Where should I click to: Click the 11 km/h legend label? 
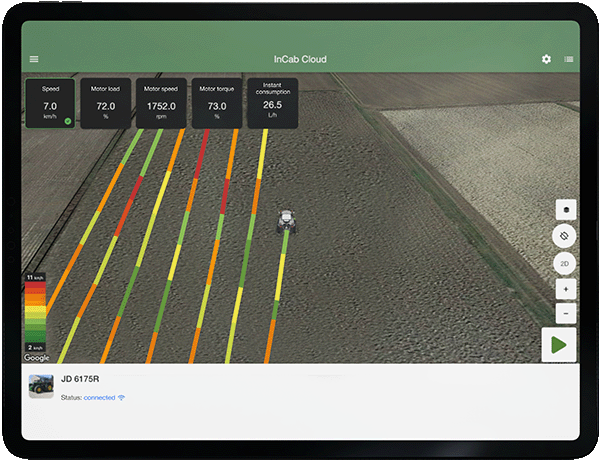pyautogui.click(x=35, y=277)
